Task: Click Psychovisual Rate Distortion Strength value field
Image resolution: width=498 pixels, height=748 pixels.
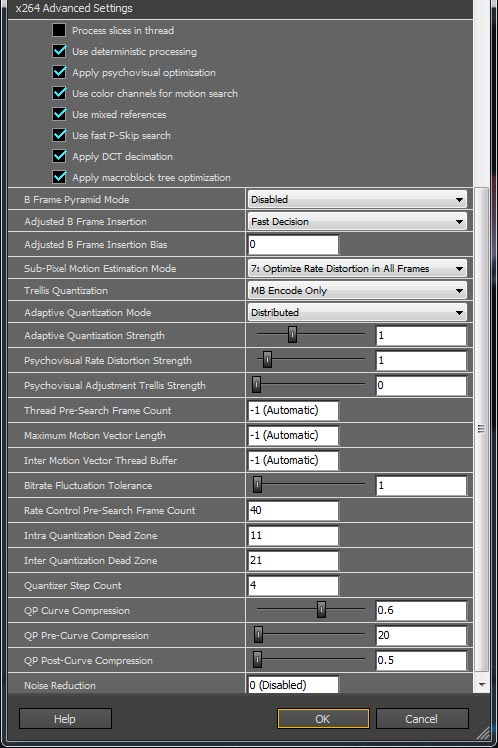Action: [x=421, y=360]
